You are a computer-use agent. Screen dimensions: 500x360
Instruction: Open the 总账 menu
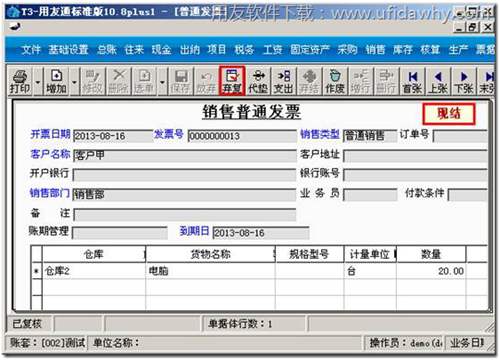click(107, 50)
